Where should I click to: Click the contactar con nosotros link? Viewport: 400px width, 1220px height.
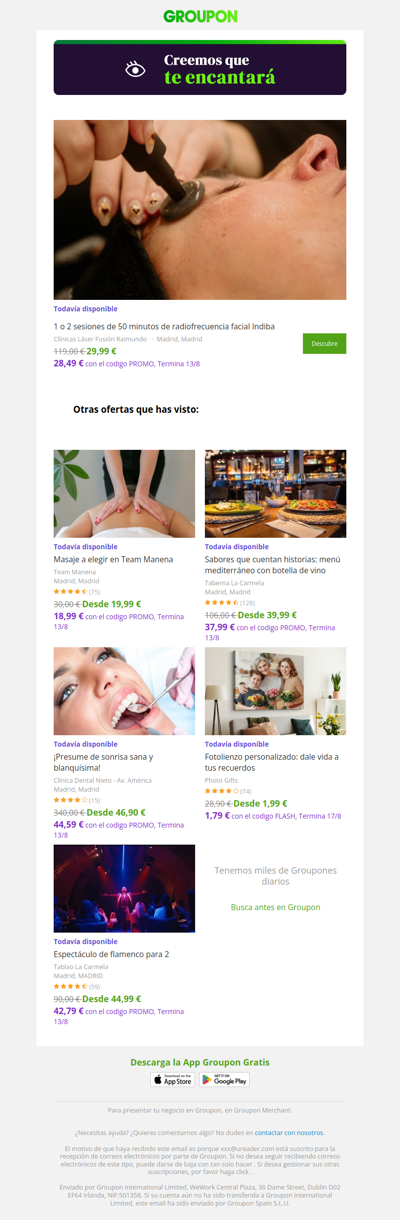coord(289,1132)
